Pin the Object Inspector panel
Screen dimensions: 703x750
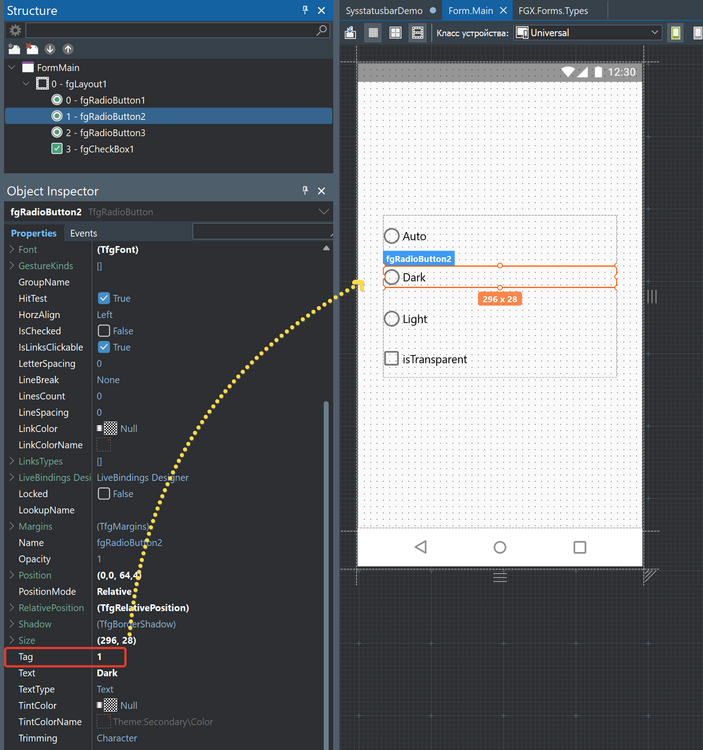click(305, 191)
